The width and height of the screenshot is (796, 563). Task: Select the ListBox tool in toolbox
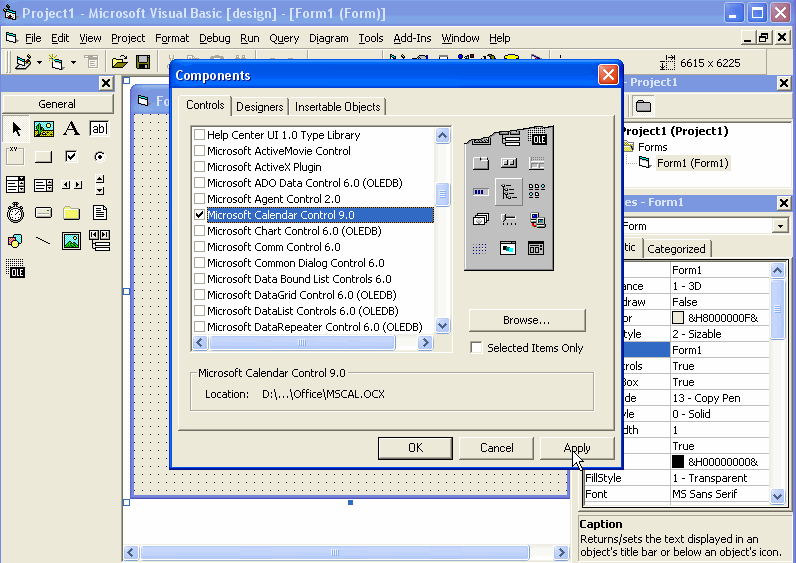pos(44,185)
